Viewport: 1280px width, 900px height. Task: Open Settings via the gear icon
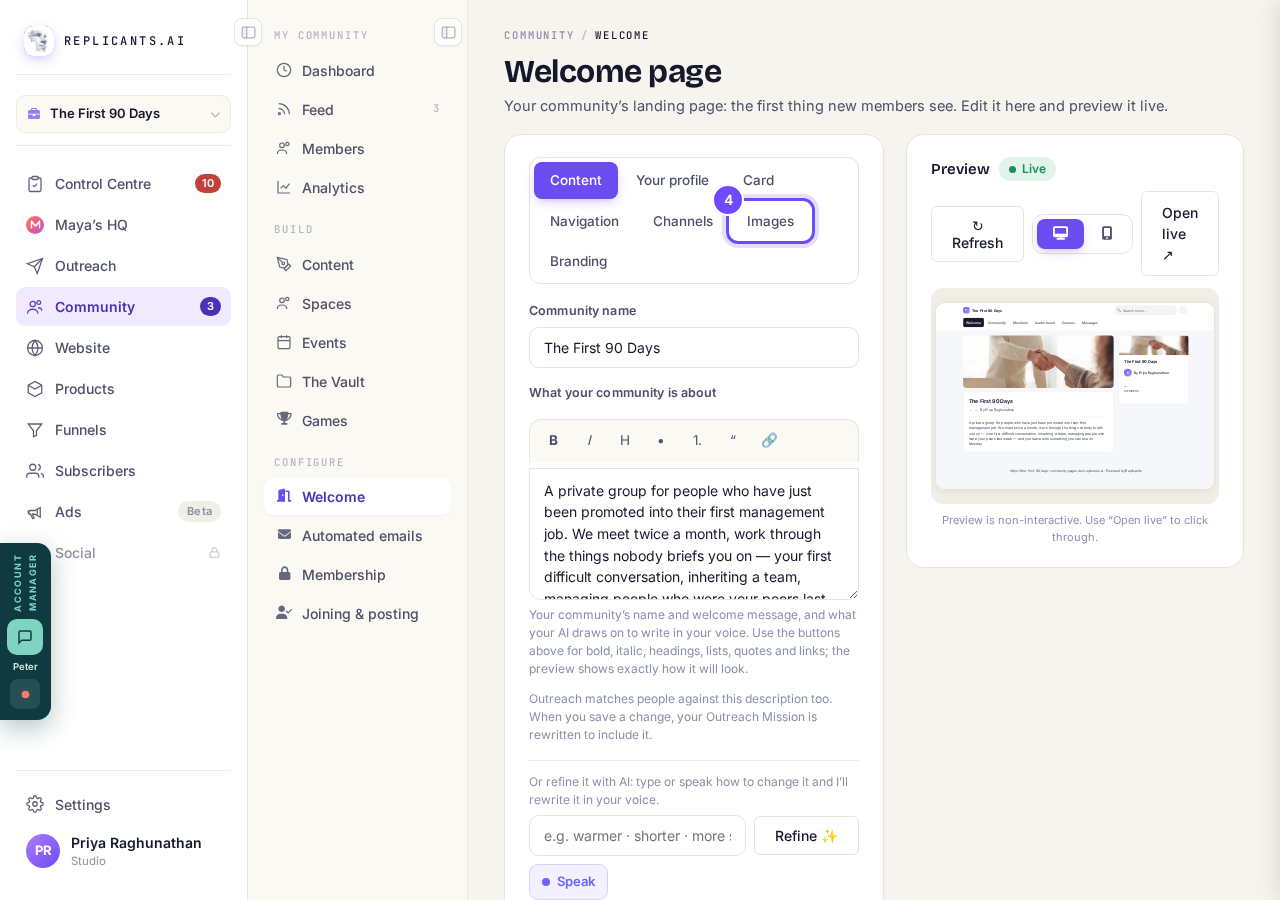point(35,804)
